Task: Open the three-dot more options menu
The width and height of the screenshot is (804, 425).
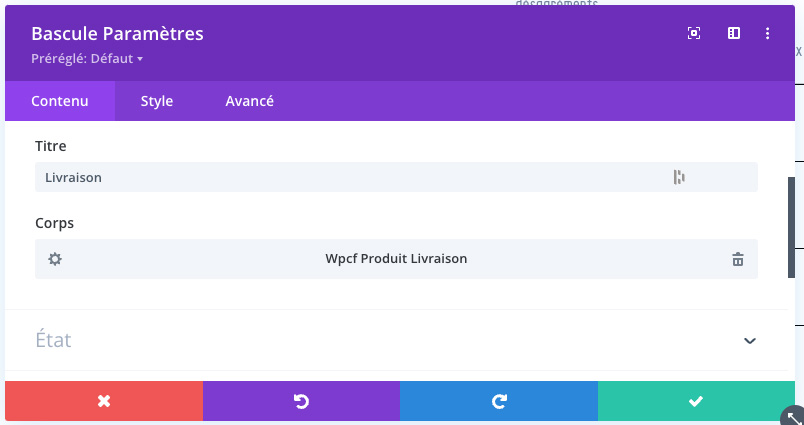Action: (767, 33)
